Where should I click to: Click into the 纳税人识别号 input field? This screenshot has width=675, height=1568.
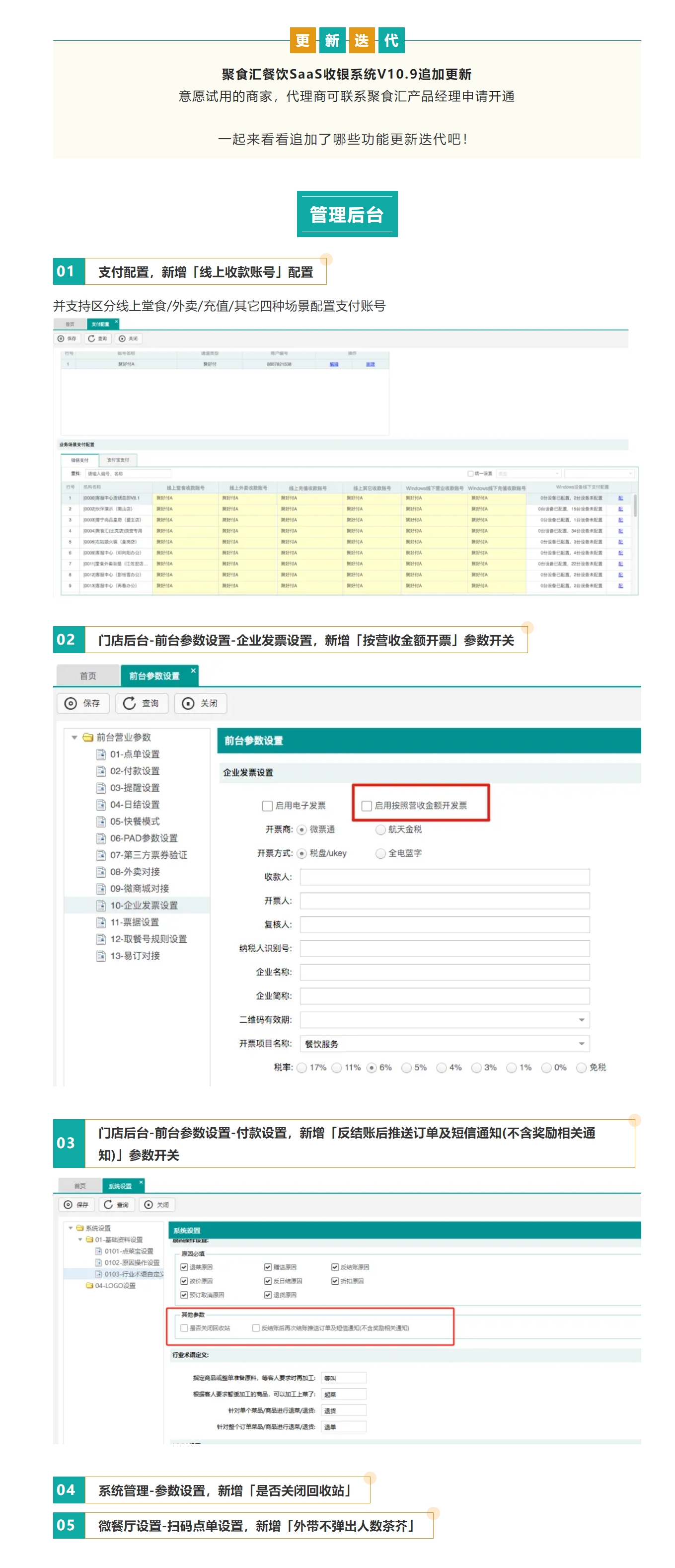tap(445, 948)
